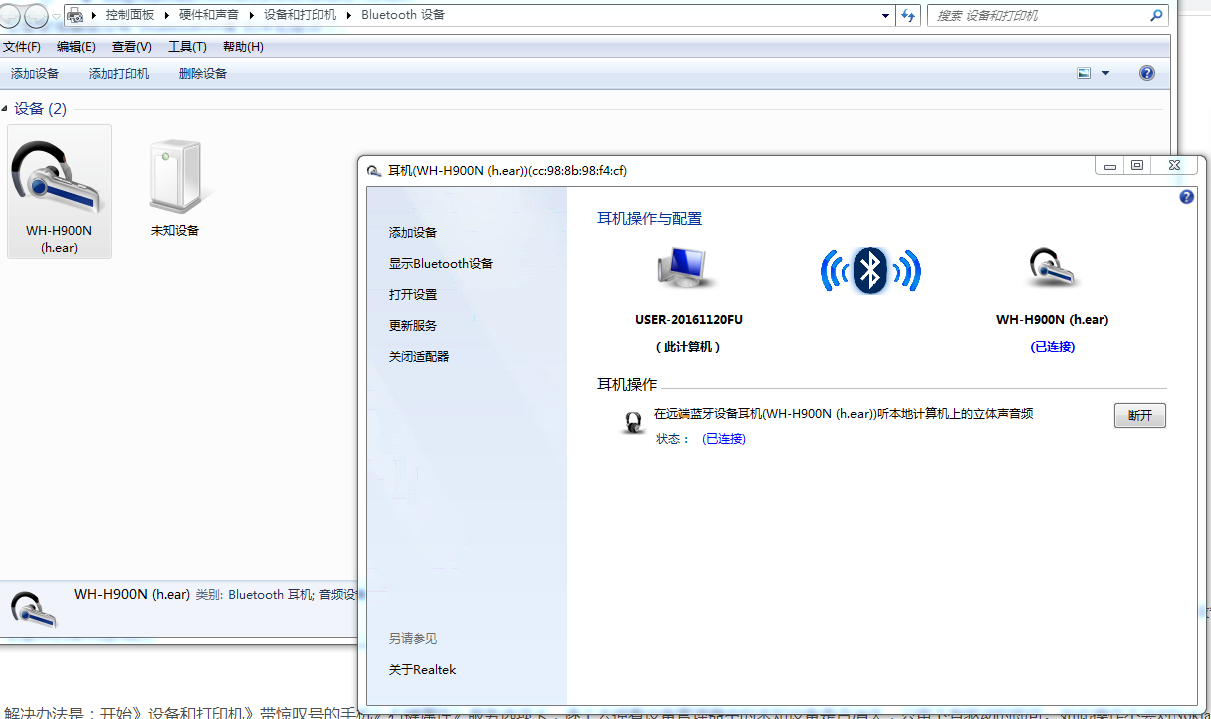Minimize the Bluetooth headset dialog
The image size is (1211, 719).
click(1110, 165)
